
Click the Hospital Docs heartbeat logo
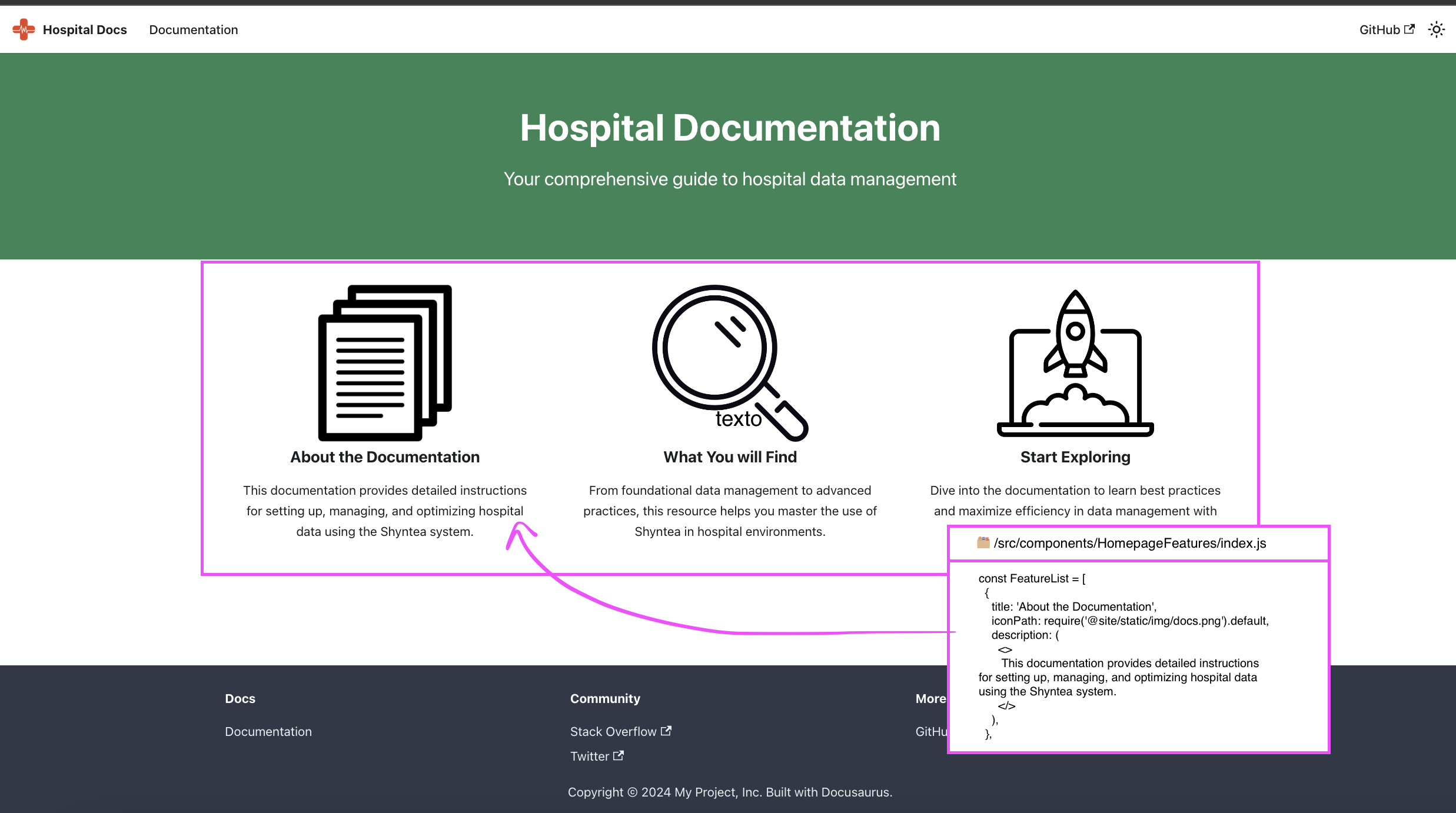[x=24, y=29]
